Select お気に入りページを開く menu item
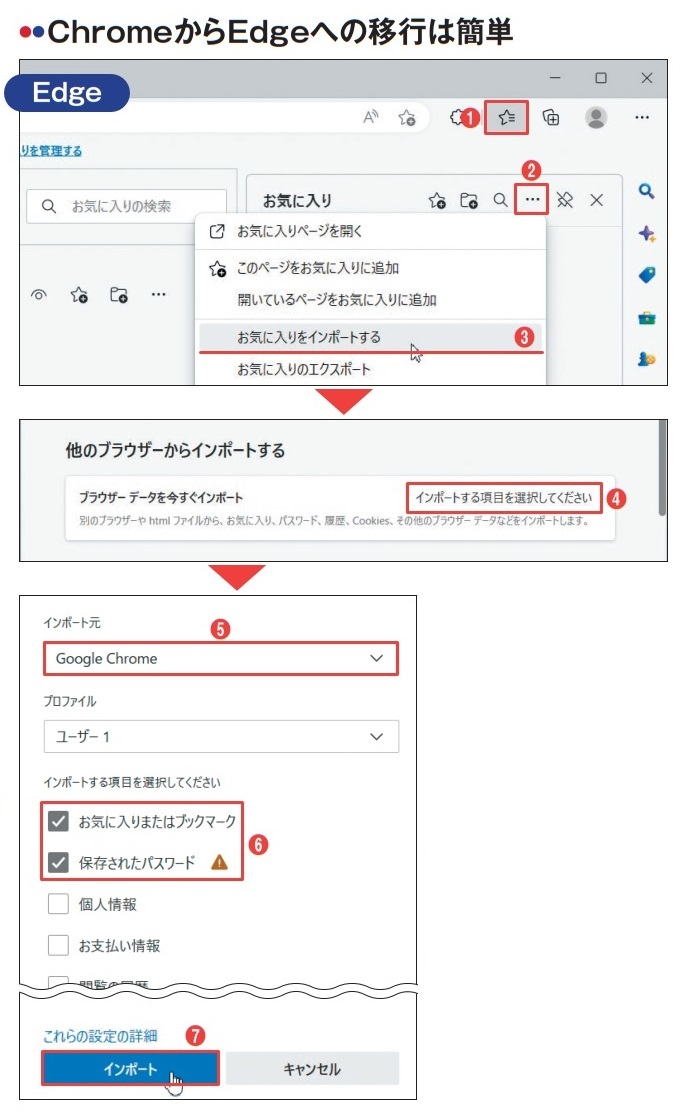The height and width of the screenshot is (1115, 684). coord(370,231)
